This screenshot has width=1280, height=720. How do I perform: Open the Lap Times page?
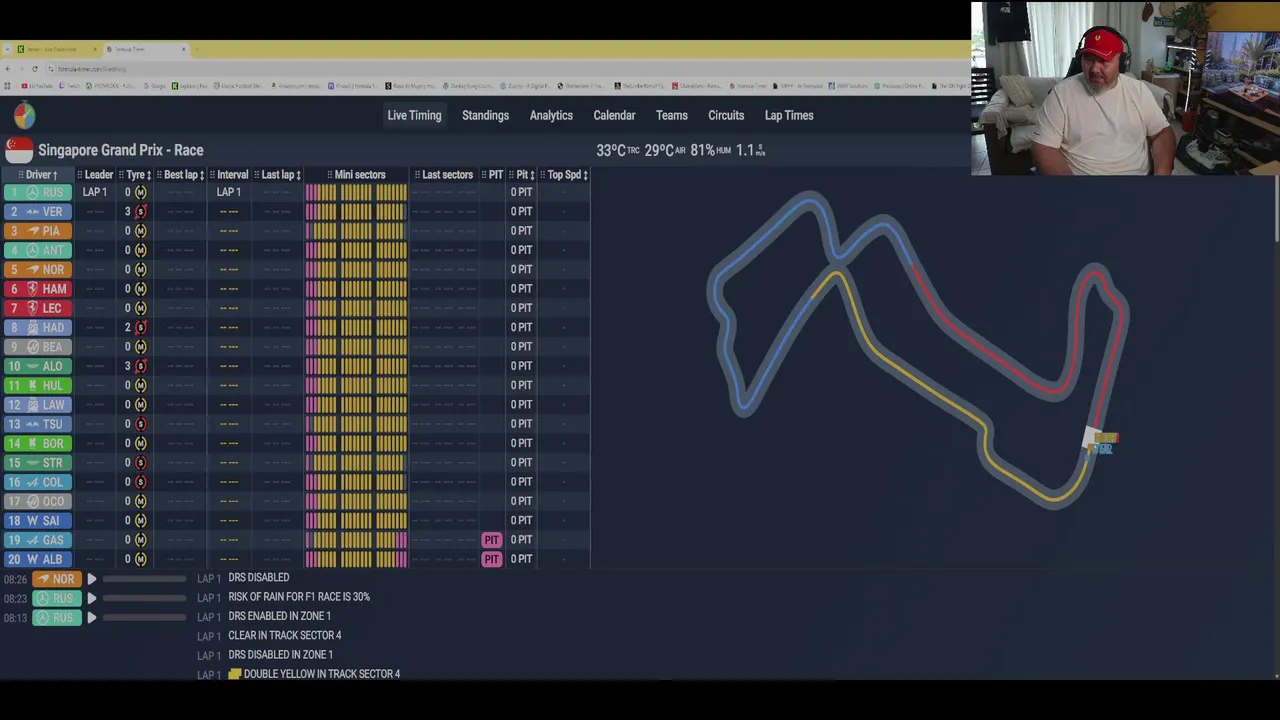789,115
